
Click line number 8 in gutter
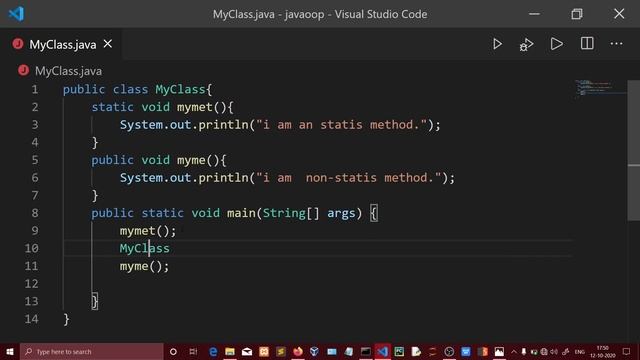(x=35, y=213)
